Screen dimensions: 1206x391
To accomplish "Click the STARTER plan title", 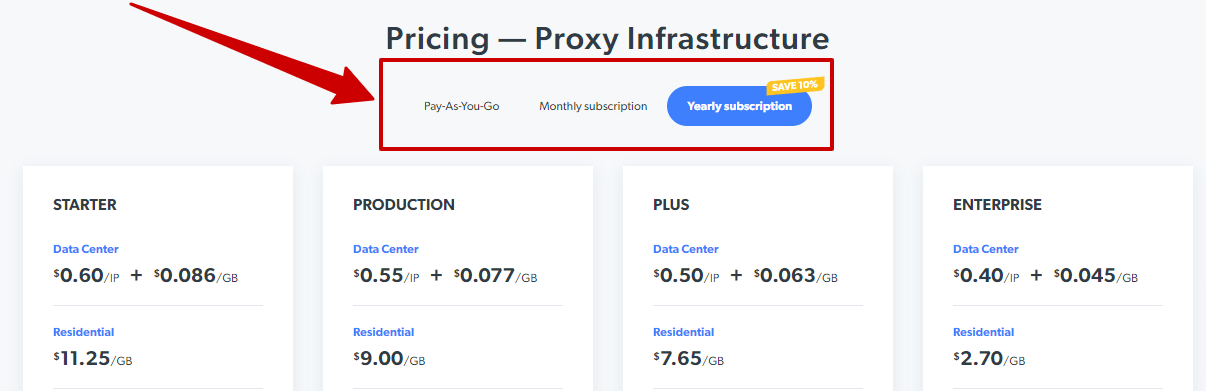I will [x=85, y=205].
